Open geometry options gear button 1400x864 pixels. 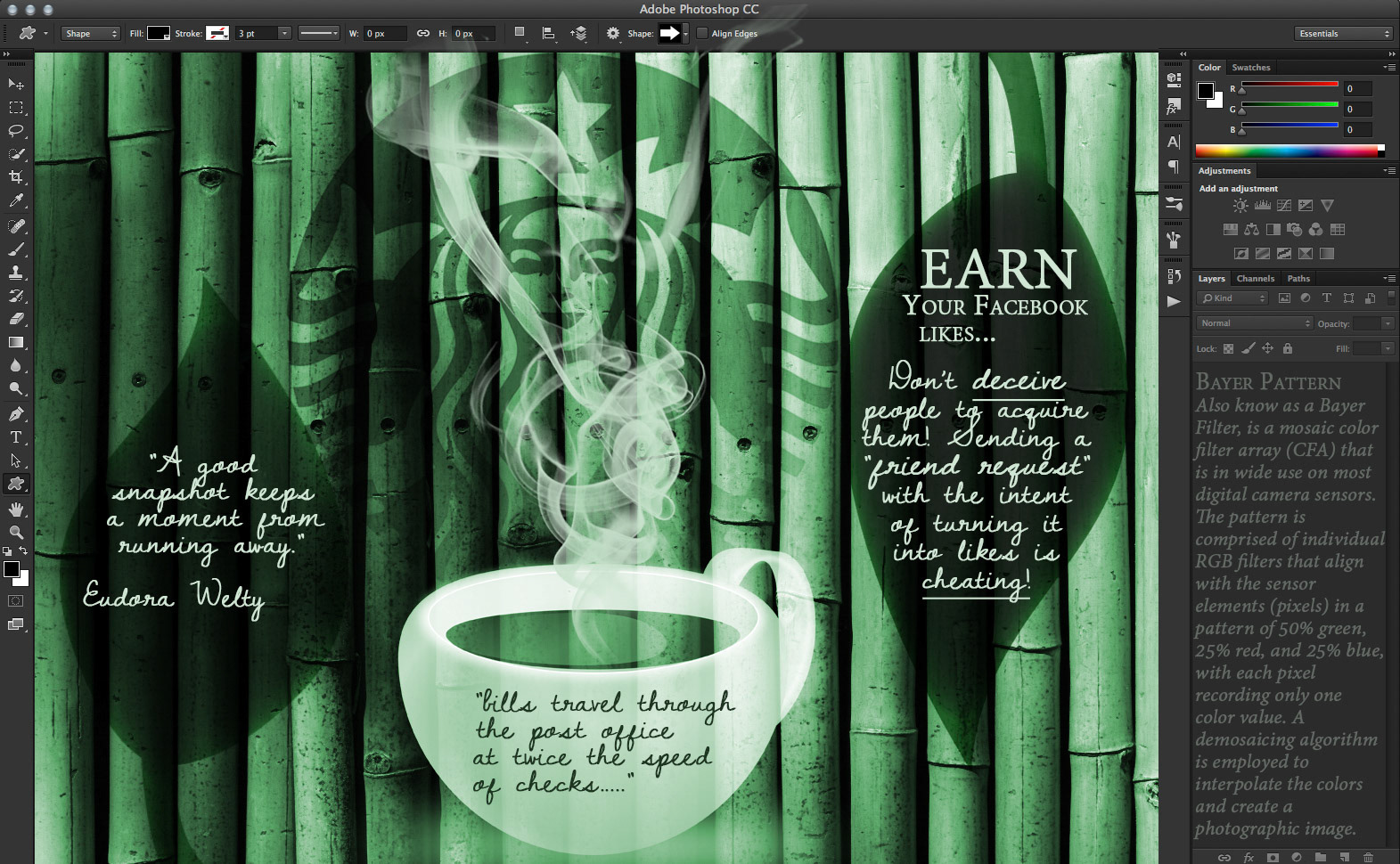613,34
